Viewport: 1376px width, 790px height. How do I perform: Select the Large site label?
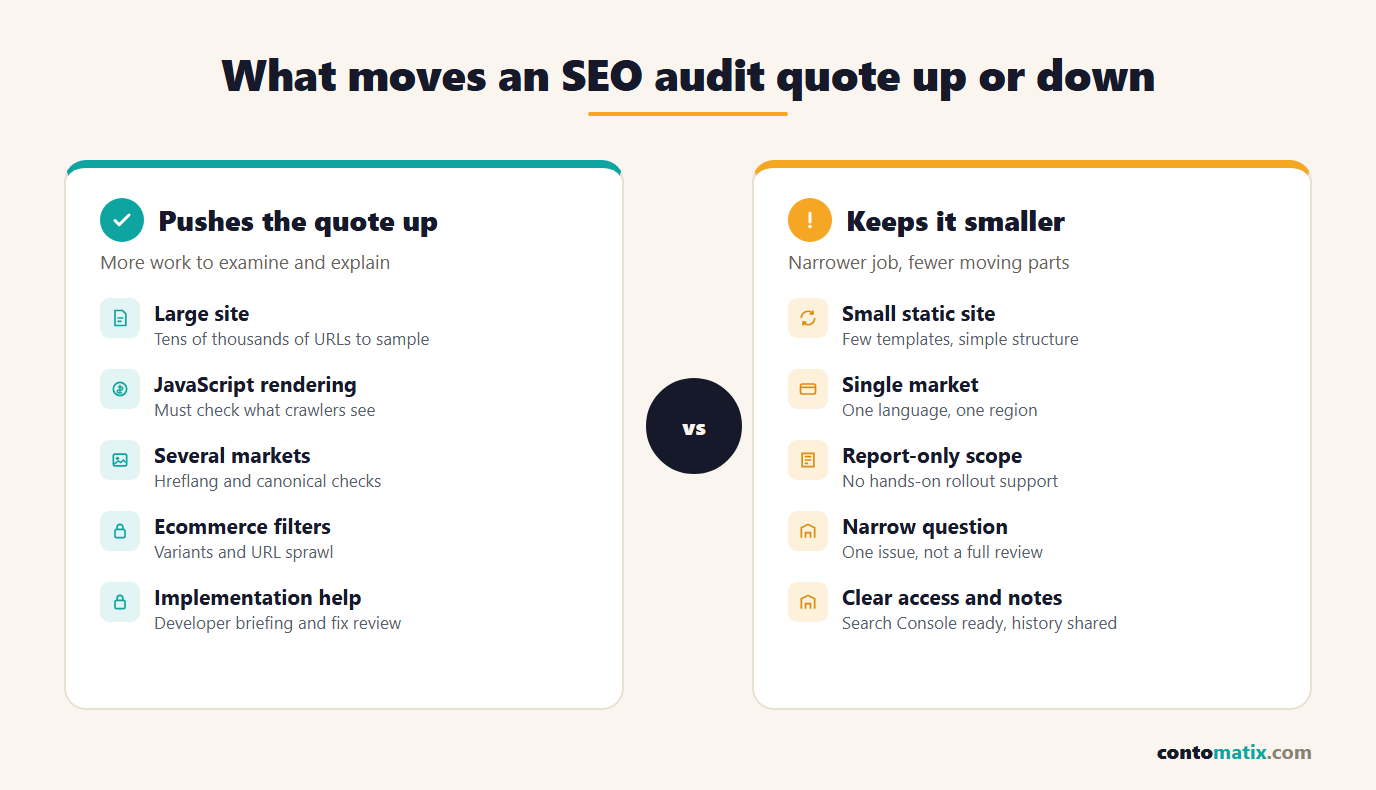(x=202, y=314)
